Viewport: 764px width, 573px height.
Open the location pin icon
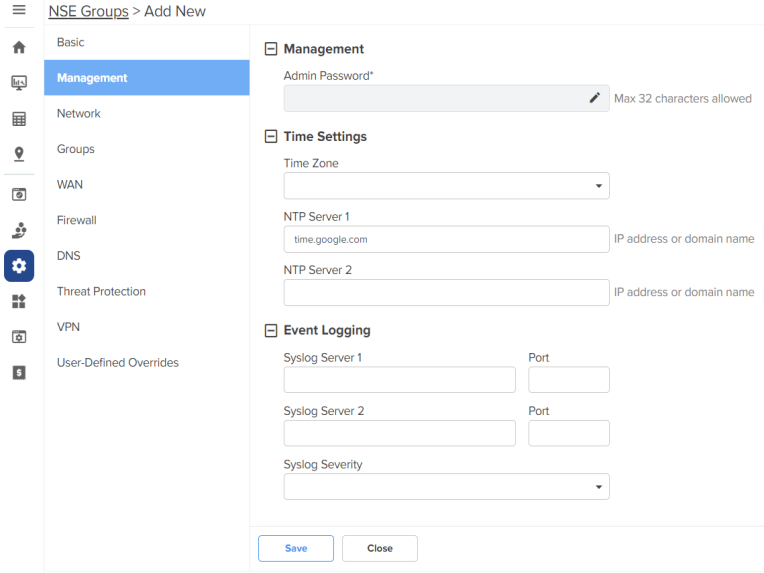click(x=19, y=154)
